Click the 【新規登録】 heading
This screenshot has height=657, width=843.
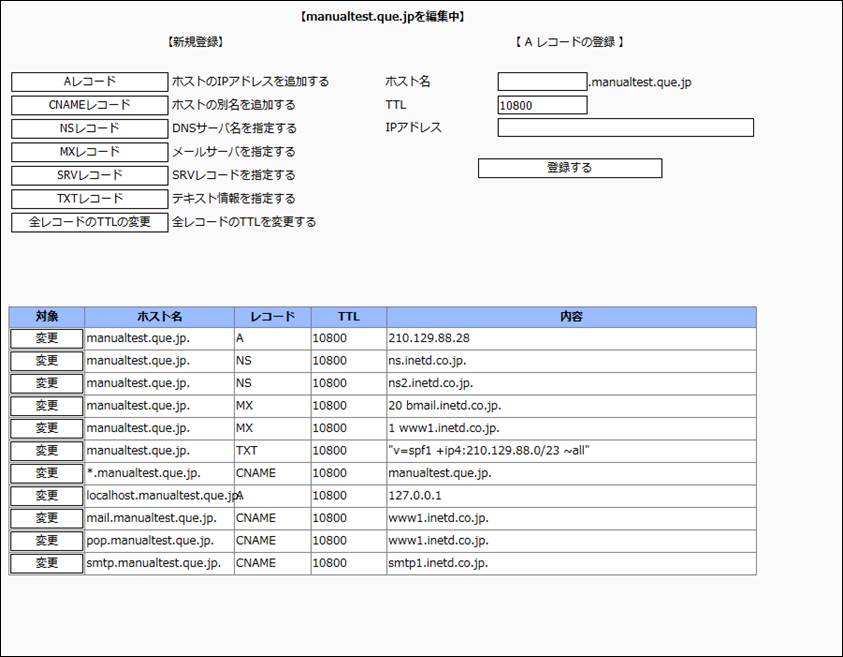(195, 42)
